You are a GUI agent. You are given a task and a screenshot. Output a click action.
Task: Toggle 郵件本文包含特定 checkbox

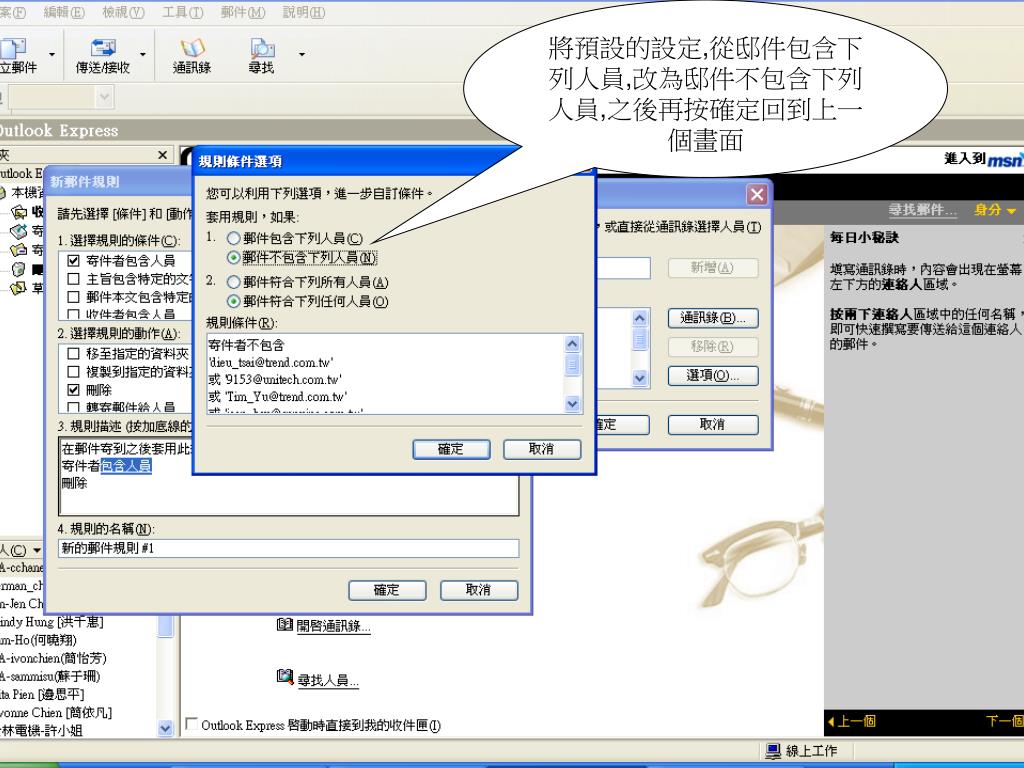pyautogui.click(x=74, y=297)
